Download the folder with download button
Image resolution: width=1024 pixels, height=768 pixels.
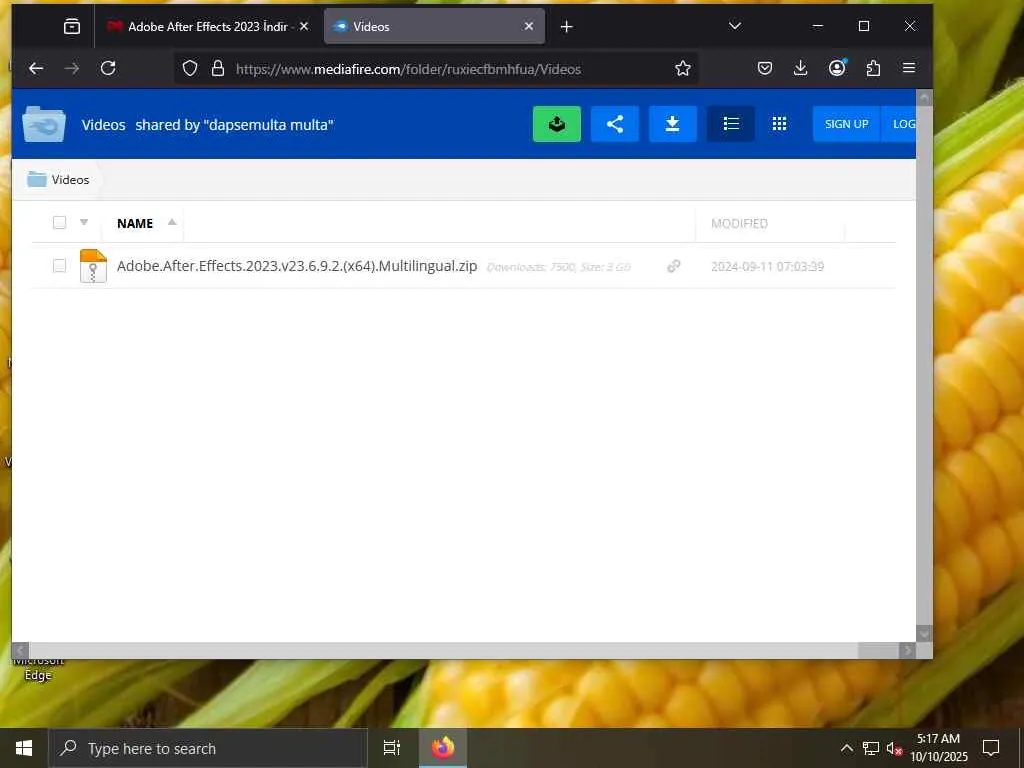pyautogui.click(x=673, y=124)
